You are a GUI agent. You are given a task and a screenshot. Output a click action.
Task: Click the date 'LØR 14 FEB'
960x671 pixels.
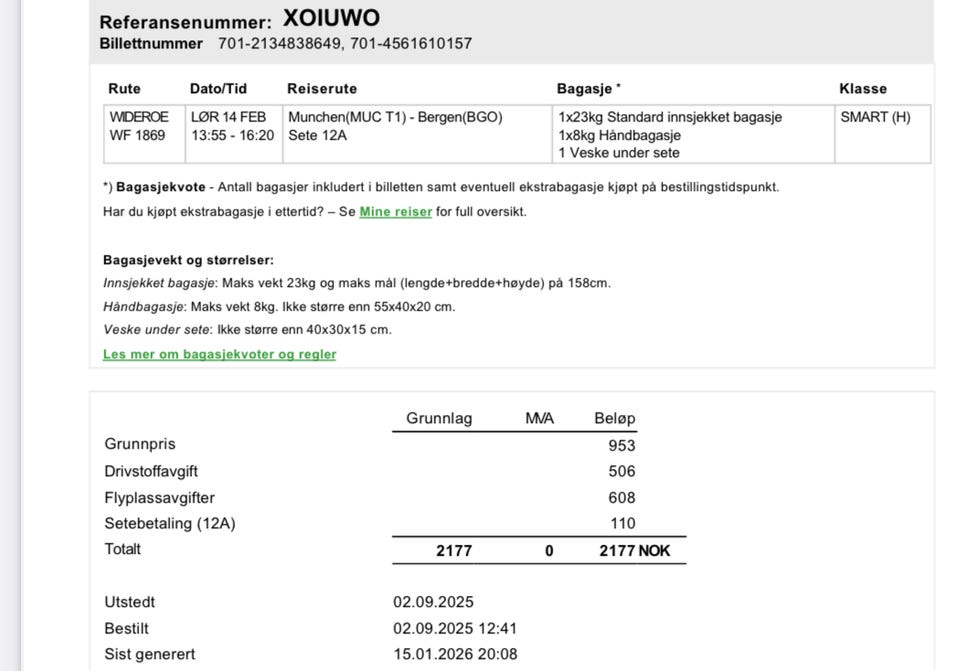click(228, 117)
